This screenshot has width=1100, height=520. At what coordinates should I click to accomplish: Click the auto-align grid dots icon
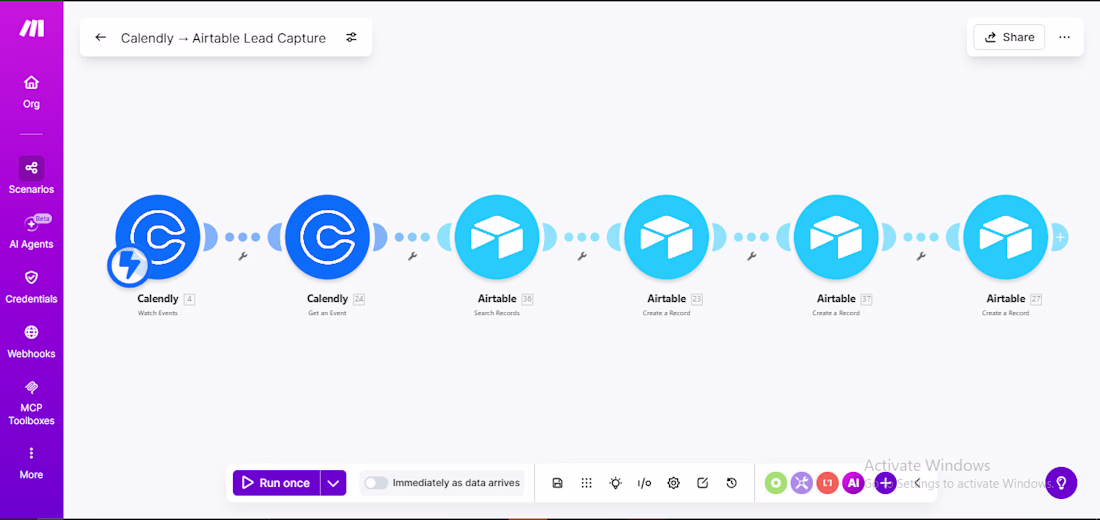[586, 483]
